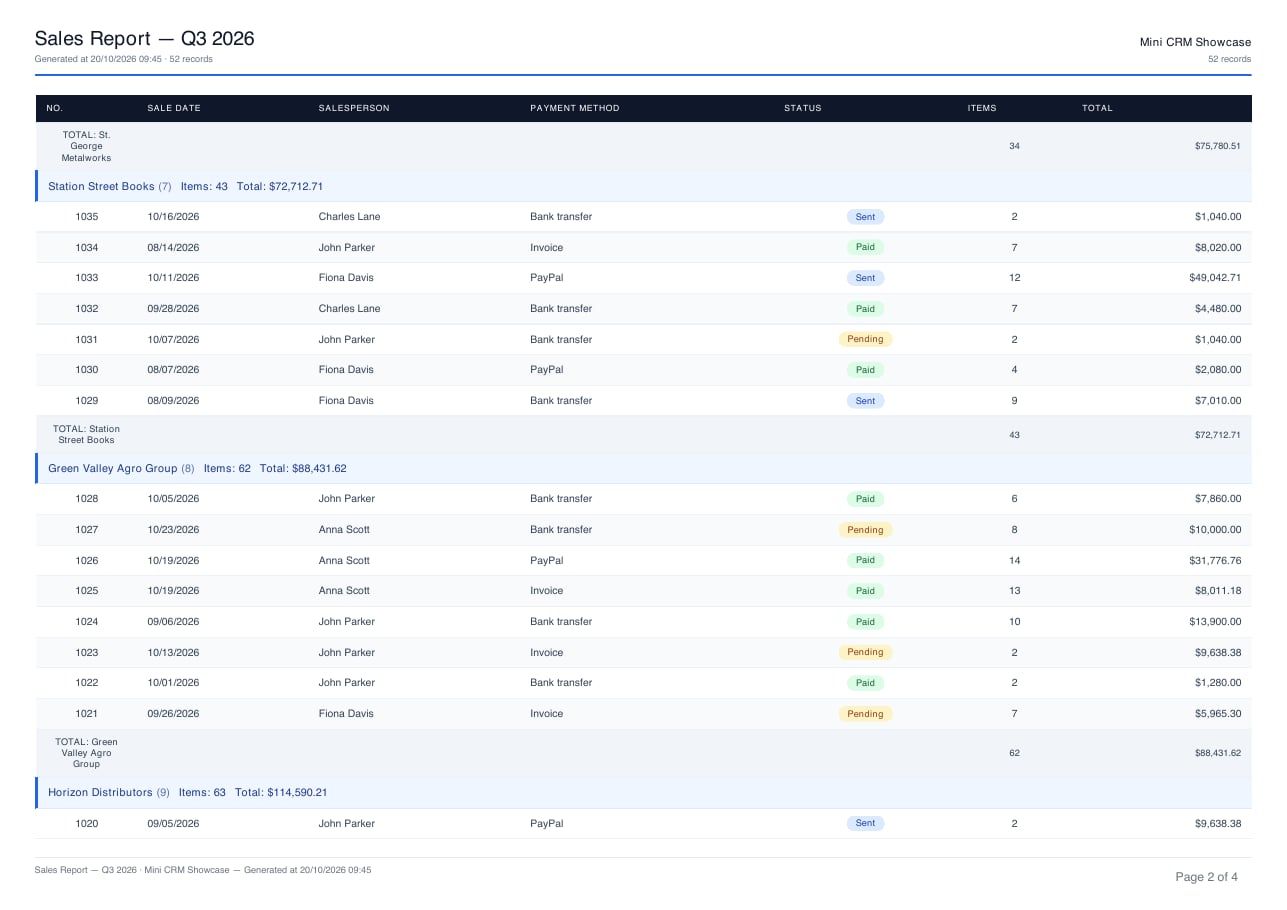Select the $31,776.76 total in row 1026
The width and height of the screenshot is (1287, 910).
pos(1215,561)
